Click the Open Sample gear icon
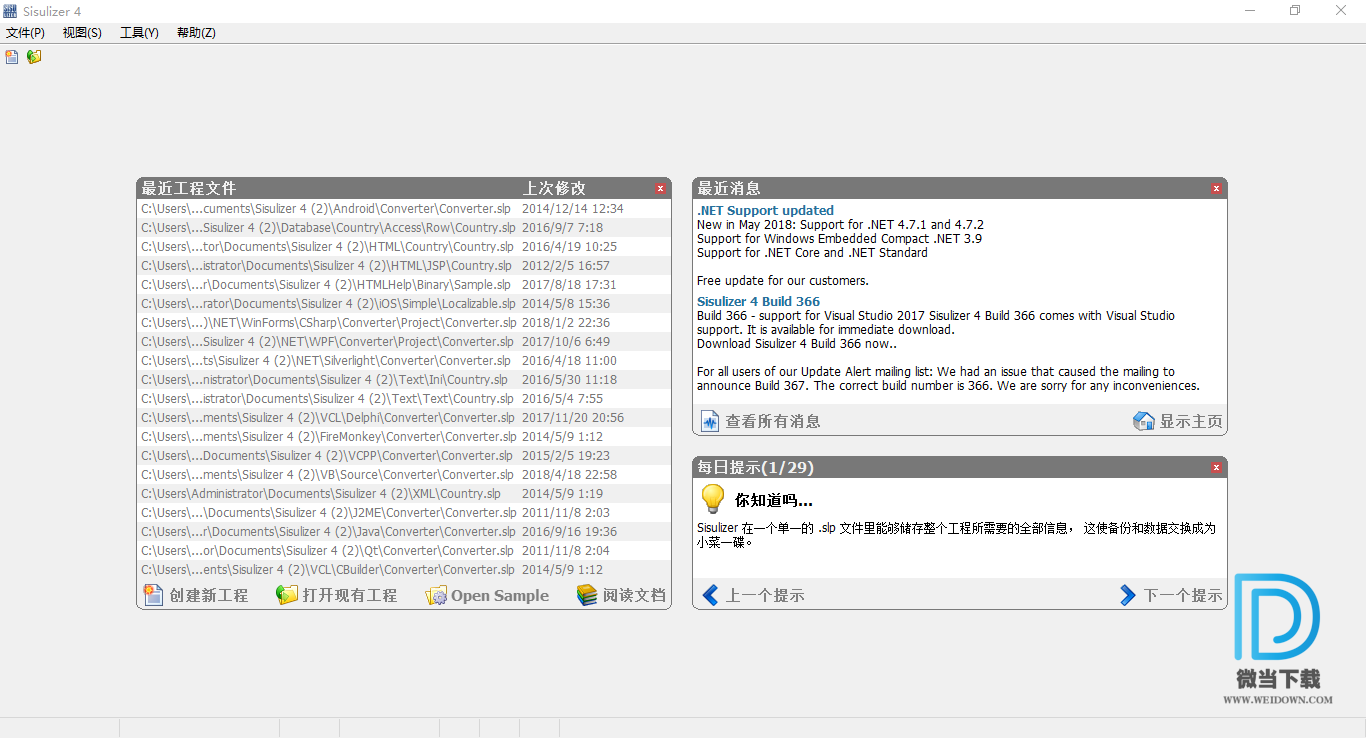 [x=437, y=595]
